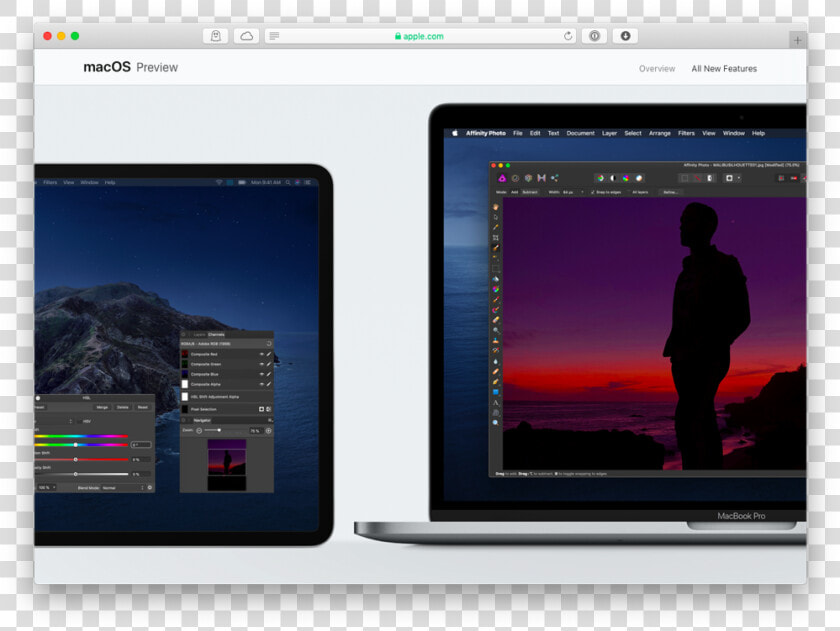
Task: Switch to the Develop Persona
Action: [528, 178]
